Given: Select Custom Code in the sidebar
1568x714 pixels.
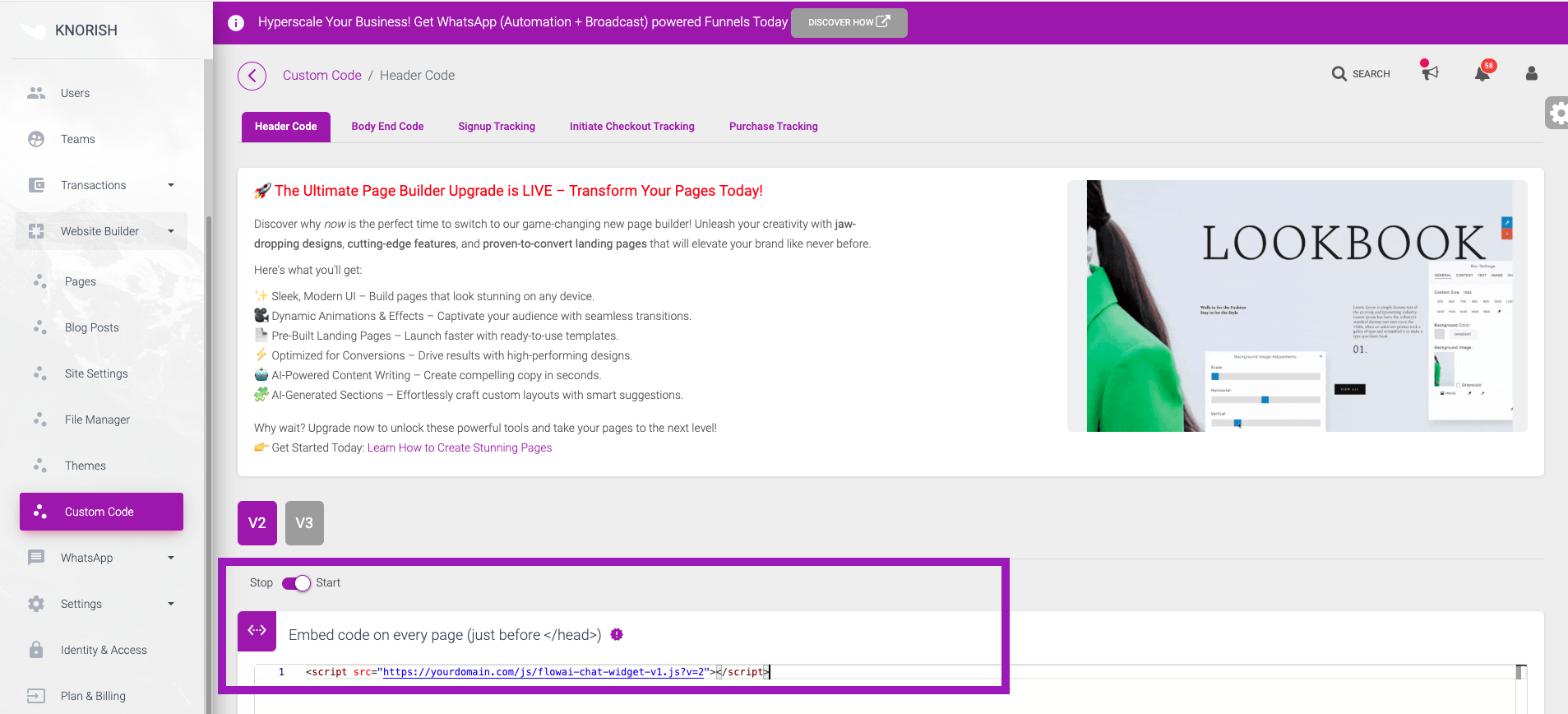Looking at the screenshot, I should pyautogui.click(x=101, y=512).
